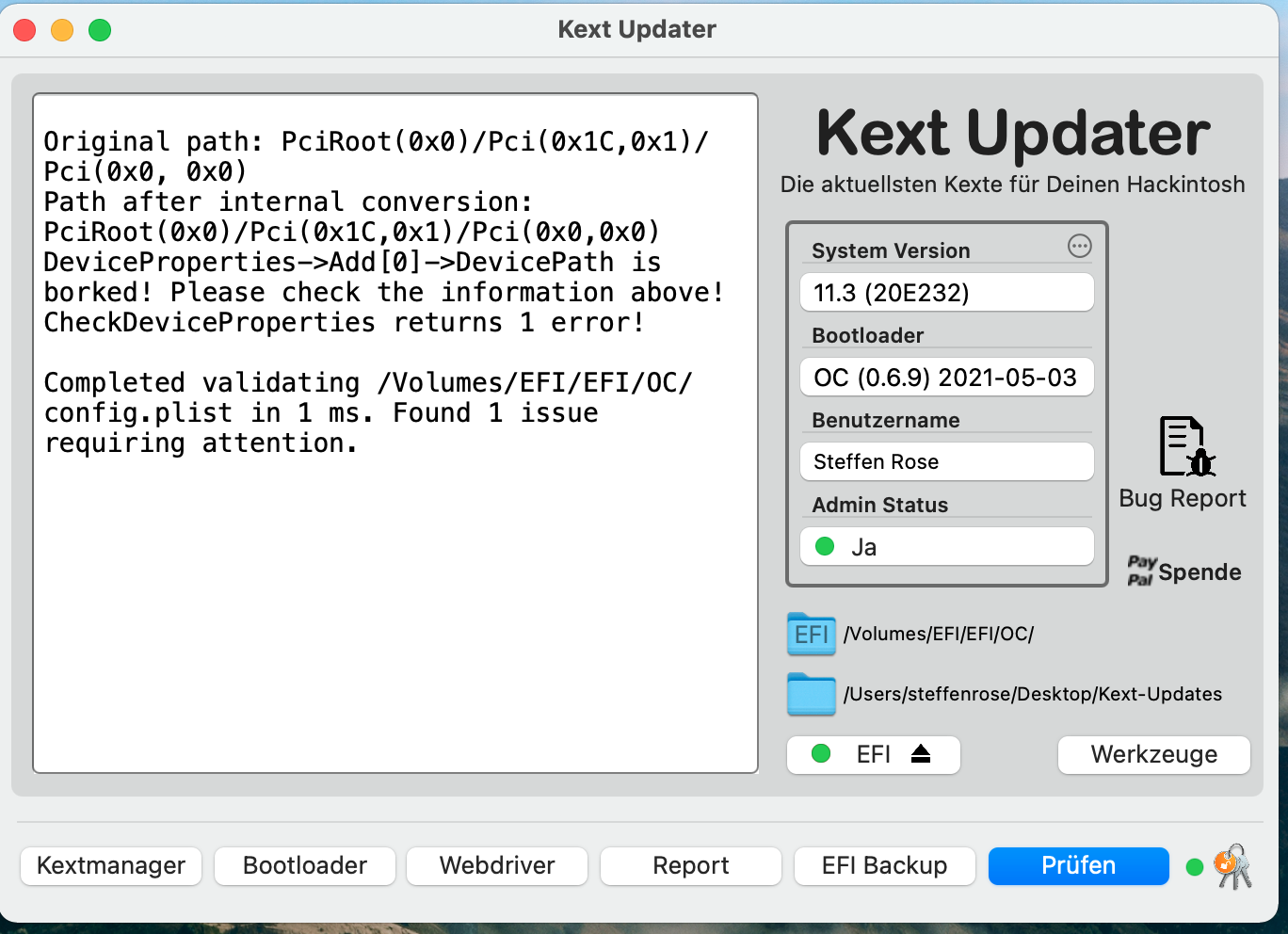
Task: Click the keychain keys icon
Action: point(1232,866)
